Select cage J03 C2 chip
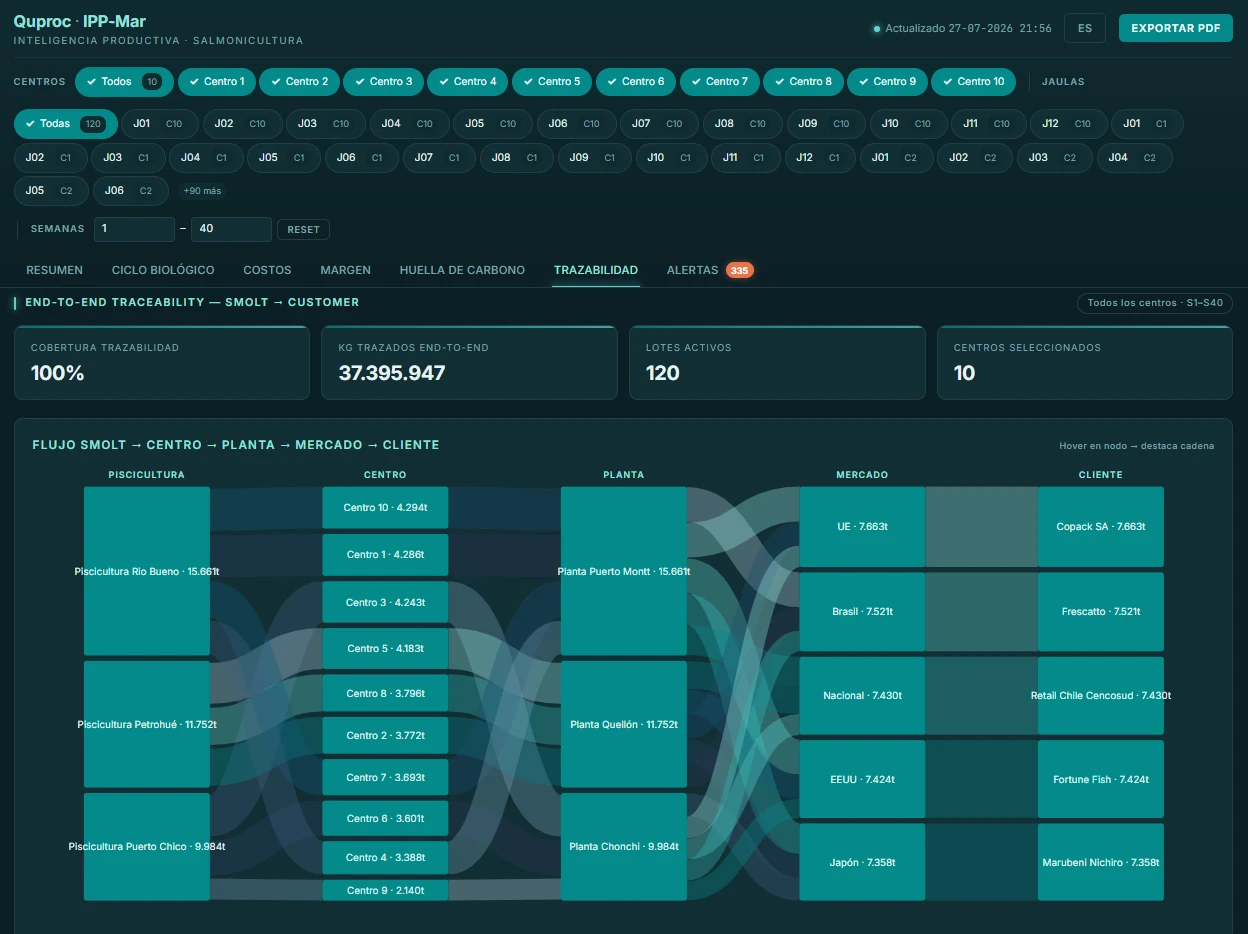Viewport: 1248px width, 934px height. point(1054,158)
